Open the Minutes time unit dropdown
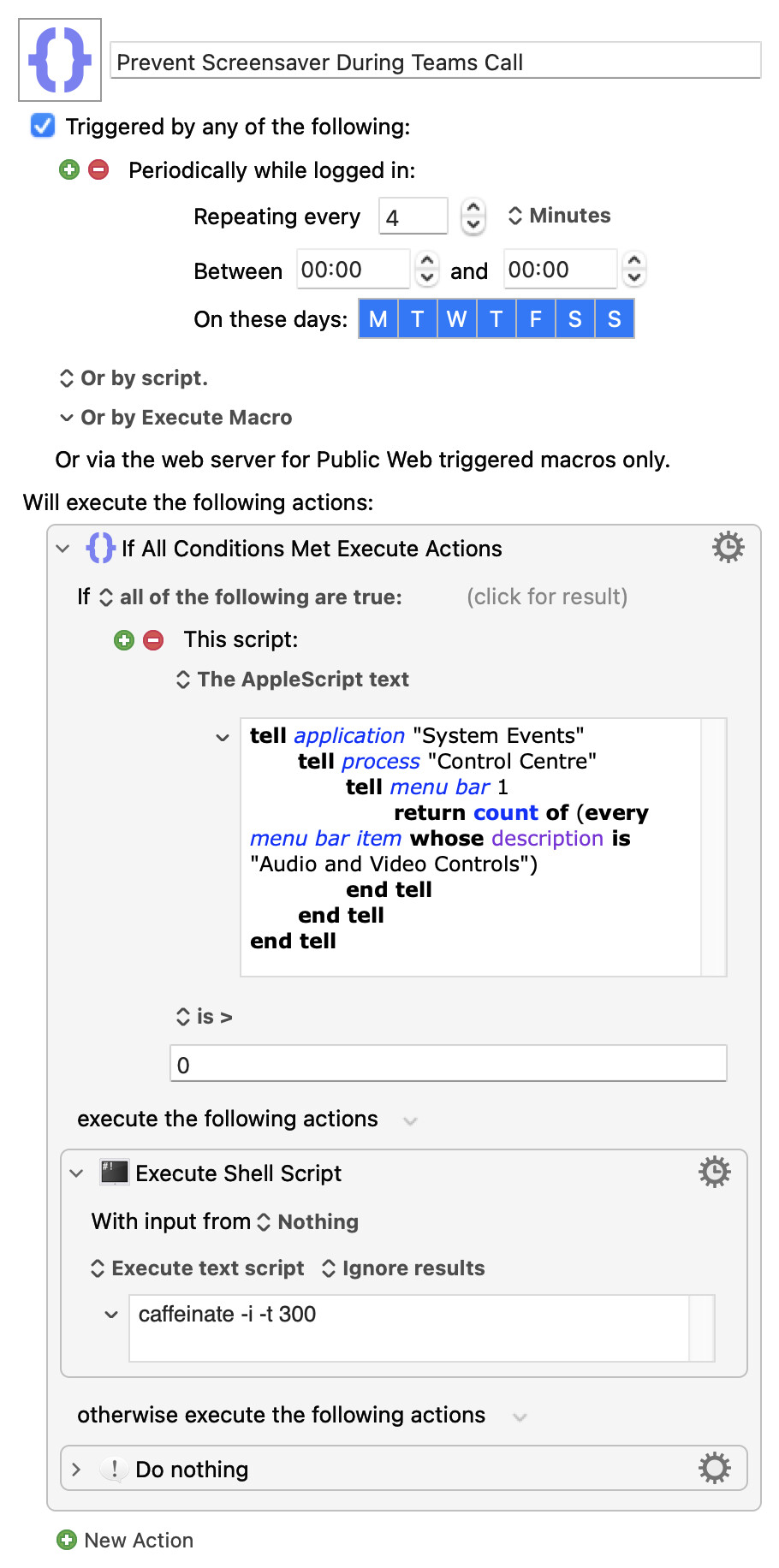779x1568 pixels. click(559, 216)
